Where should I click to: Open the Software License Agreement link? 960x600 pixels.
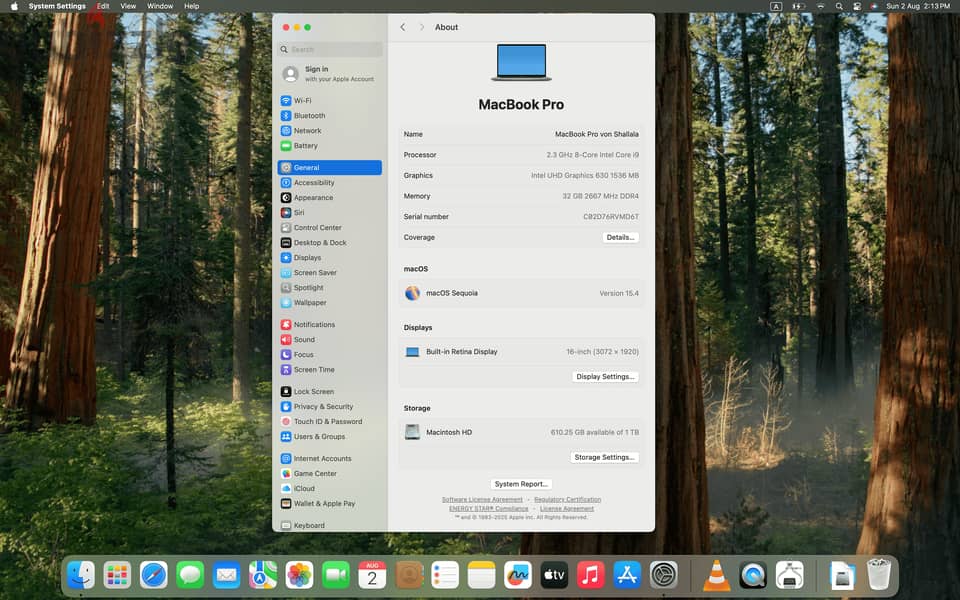point(482,500)
